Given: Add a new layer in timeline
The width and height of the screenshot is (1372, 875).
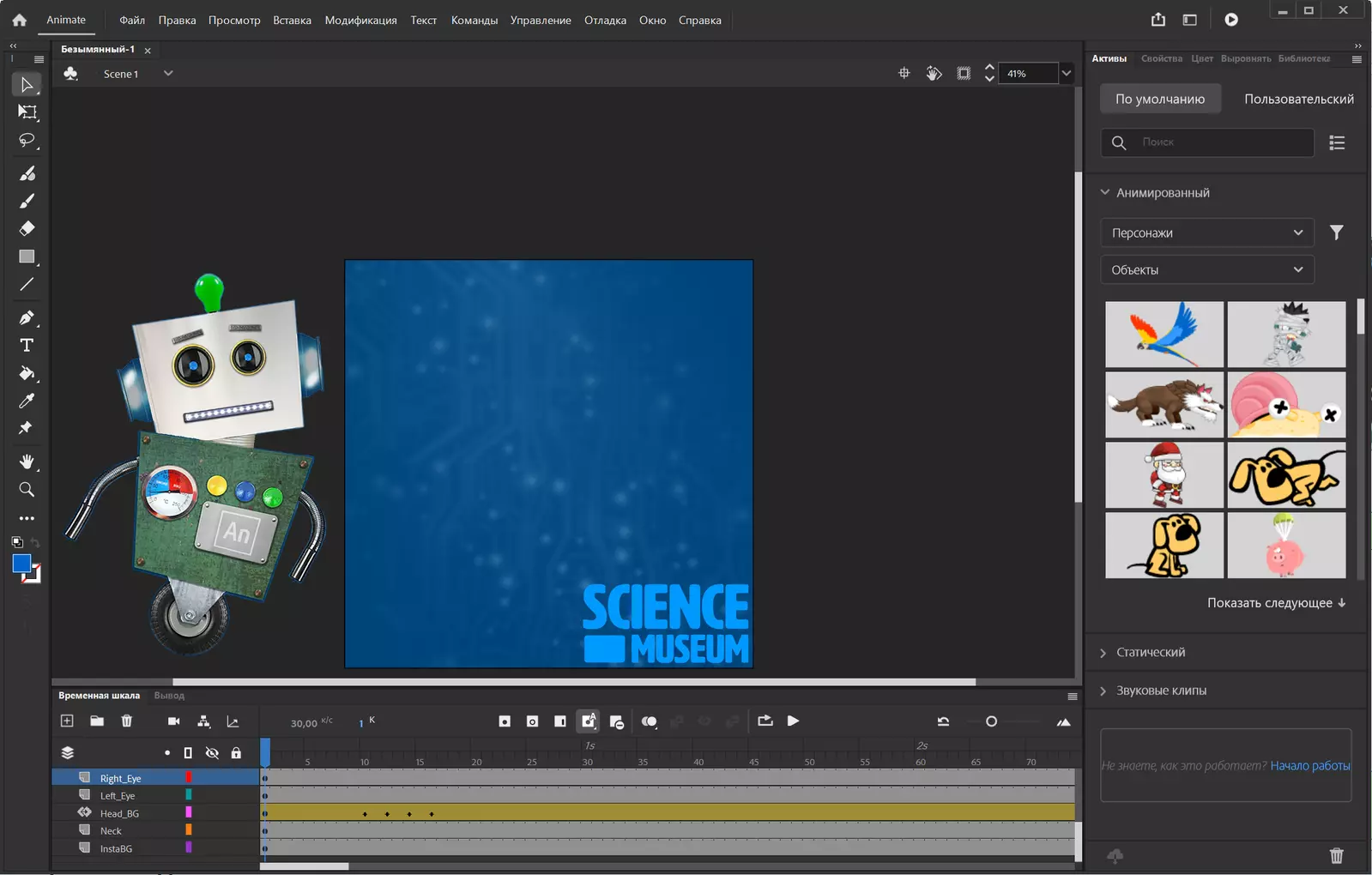Looking at the screenshot, I should click(x=67, y=721).
